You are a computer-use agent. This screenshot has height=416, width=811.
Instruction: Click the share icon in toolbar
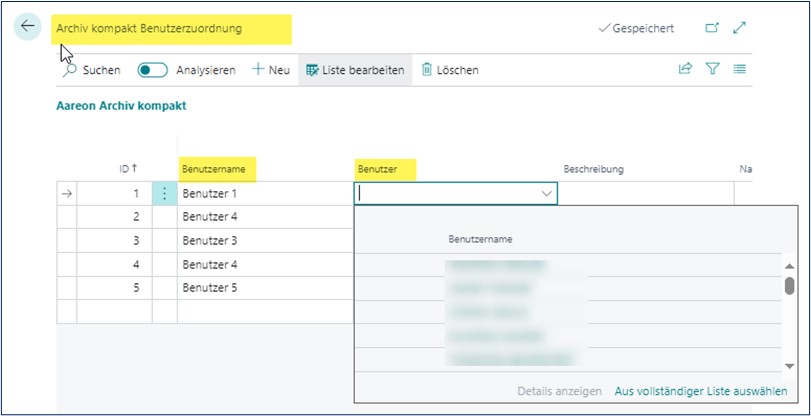pos(685,69)
